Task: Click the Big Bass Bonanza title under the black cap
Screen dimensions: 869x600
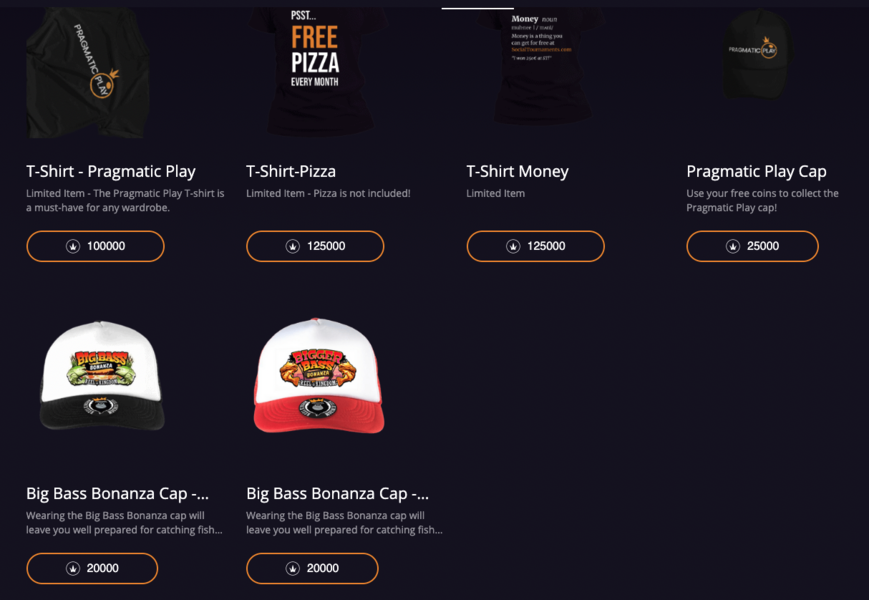Action: click(x=118, y=493)
